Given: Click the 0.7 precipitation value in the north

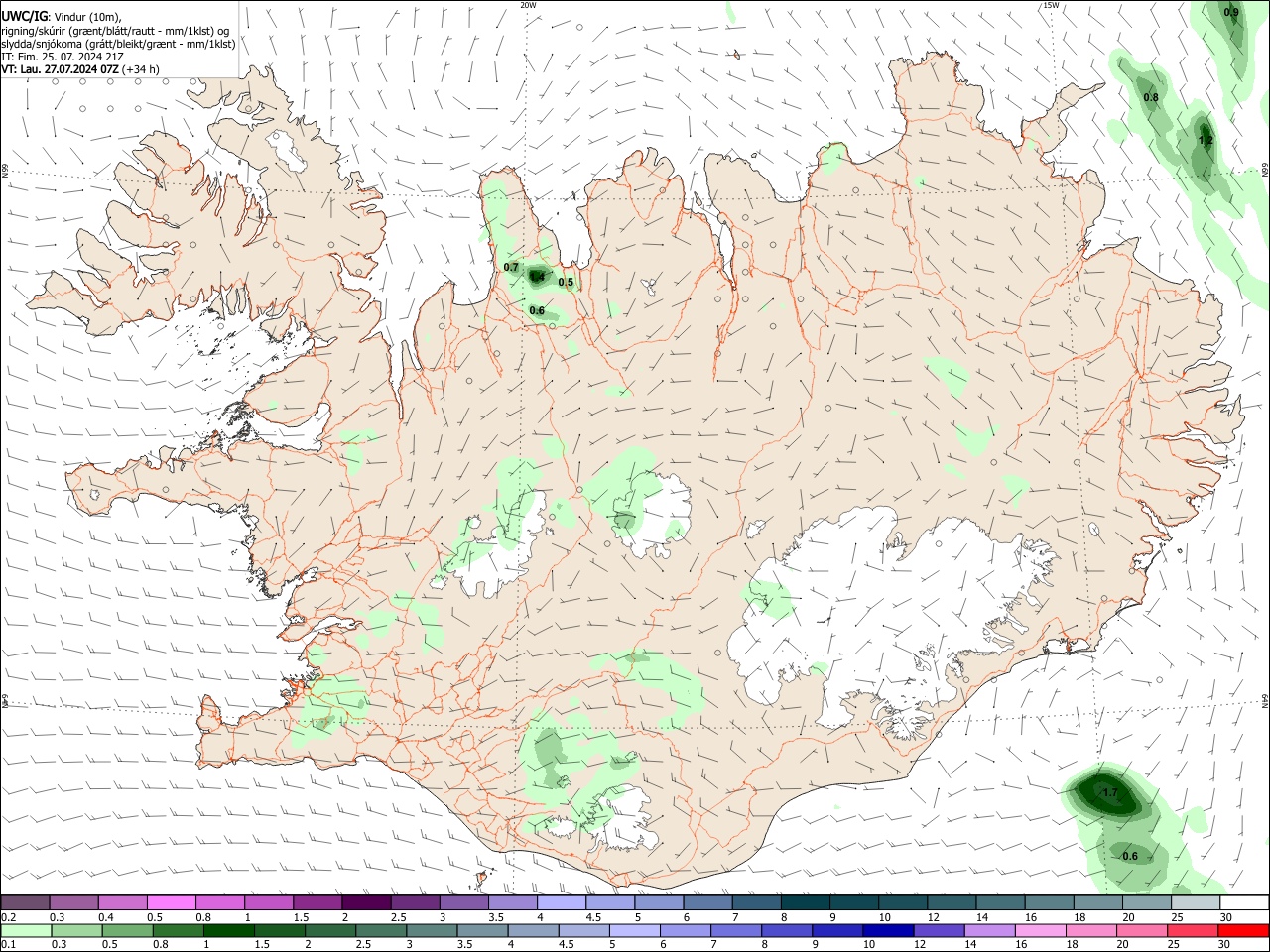Looking at the screenshot, I should tap(511, 268).
